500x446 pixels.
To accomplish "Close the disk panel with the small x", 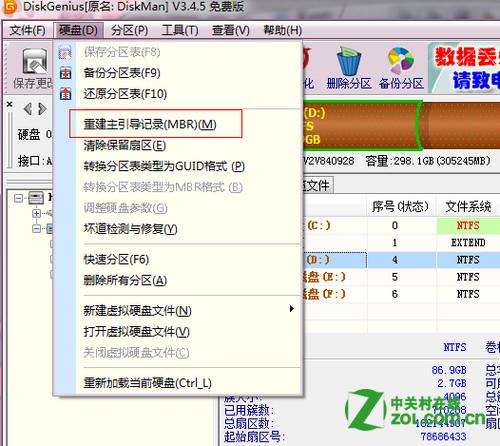I will (x=10, y=104).
